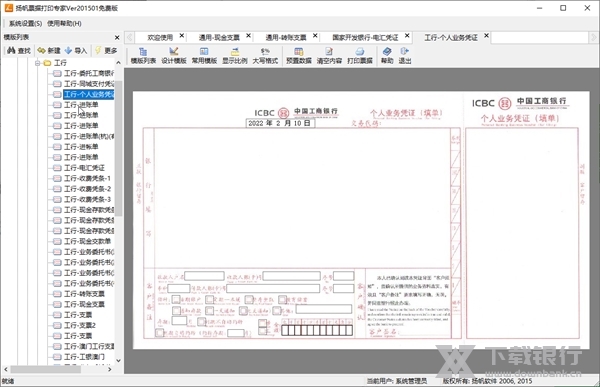Viewport: 600px width, 387px height.
Task: Select the 工行-工银澳门 template
Action: coord(84,357)
